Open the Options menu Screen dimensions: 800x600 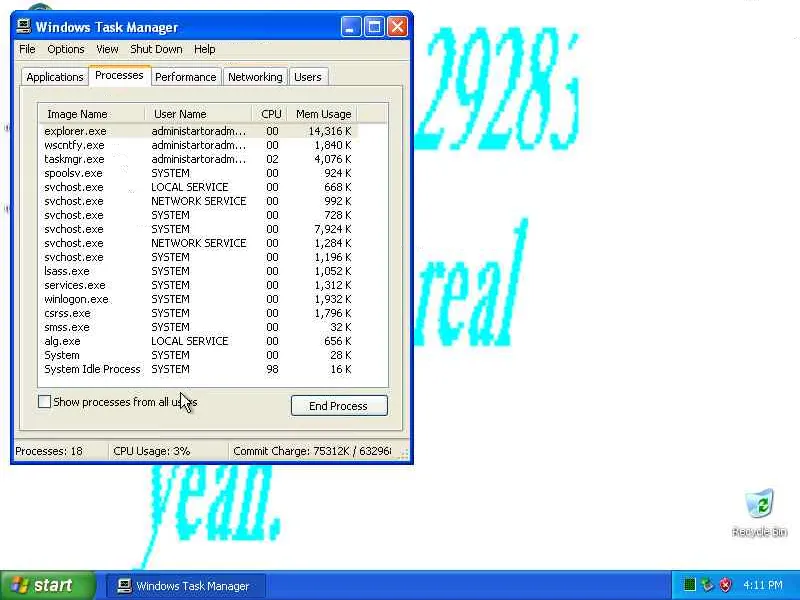(65, 49)
